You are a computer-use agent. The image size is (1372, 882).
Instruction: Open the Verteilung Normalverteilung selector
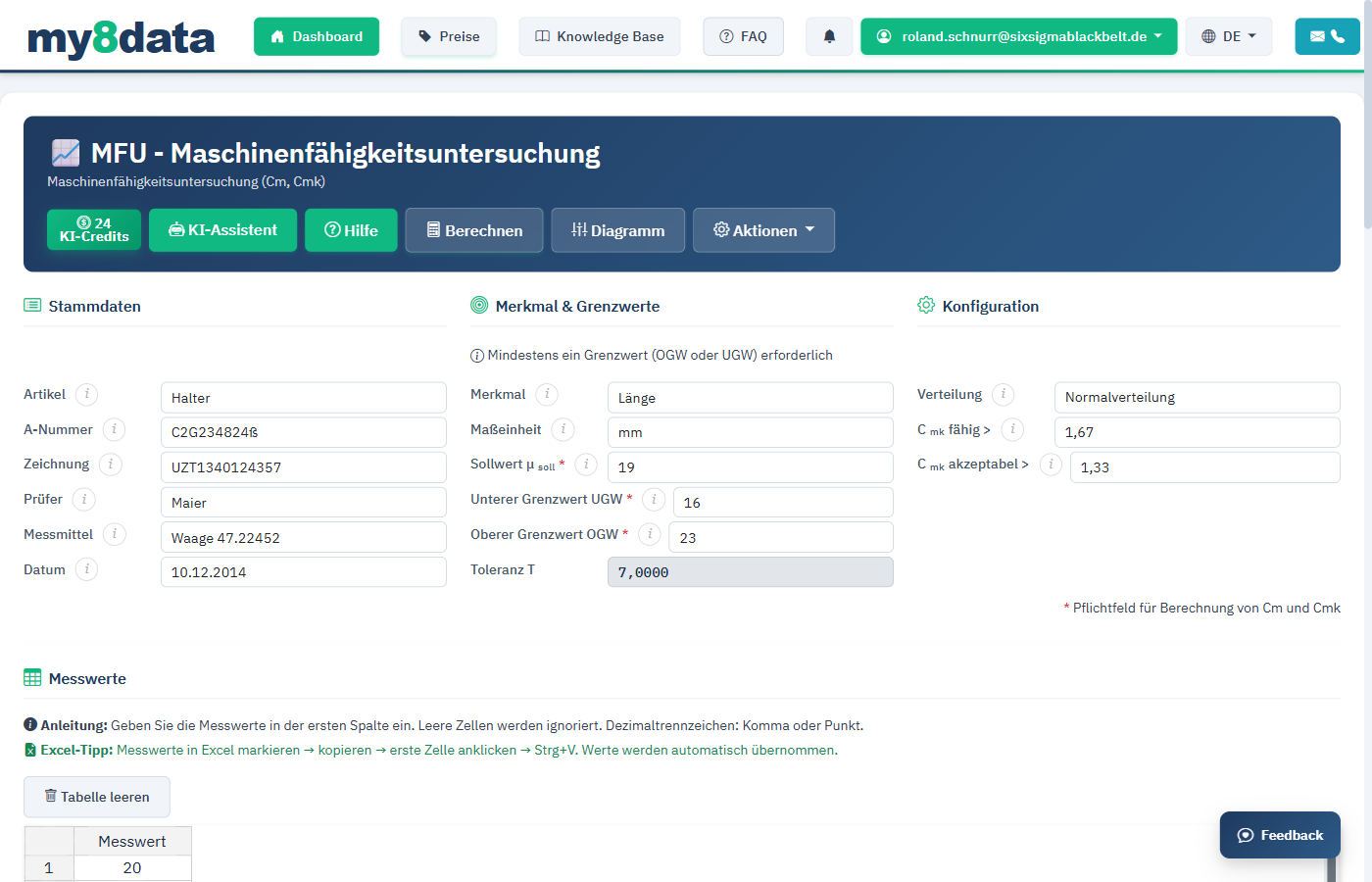[x=1197, y=397]
